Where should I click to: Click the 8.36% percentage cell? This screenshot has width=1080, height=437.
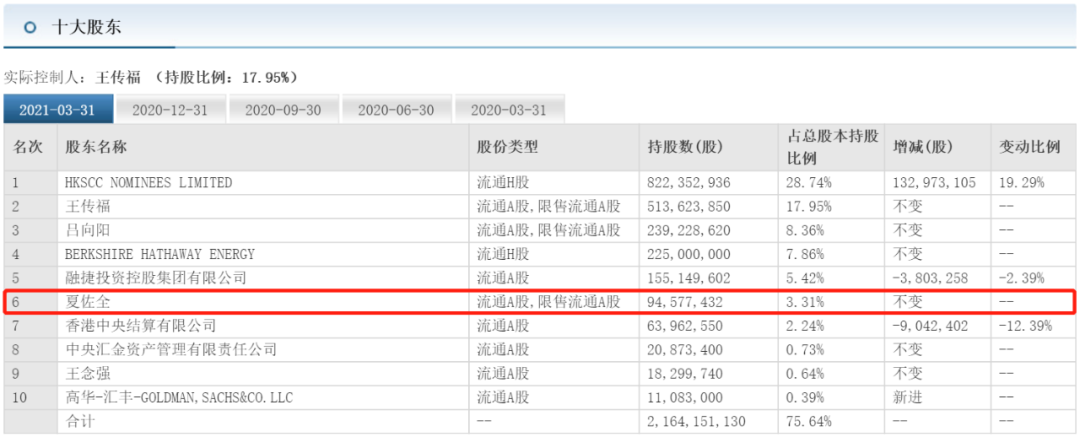[807, 230]
